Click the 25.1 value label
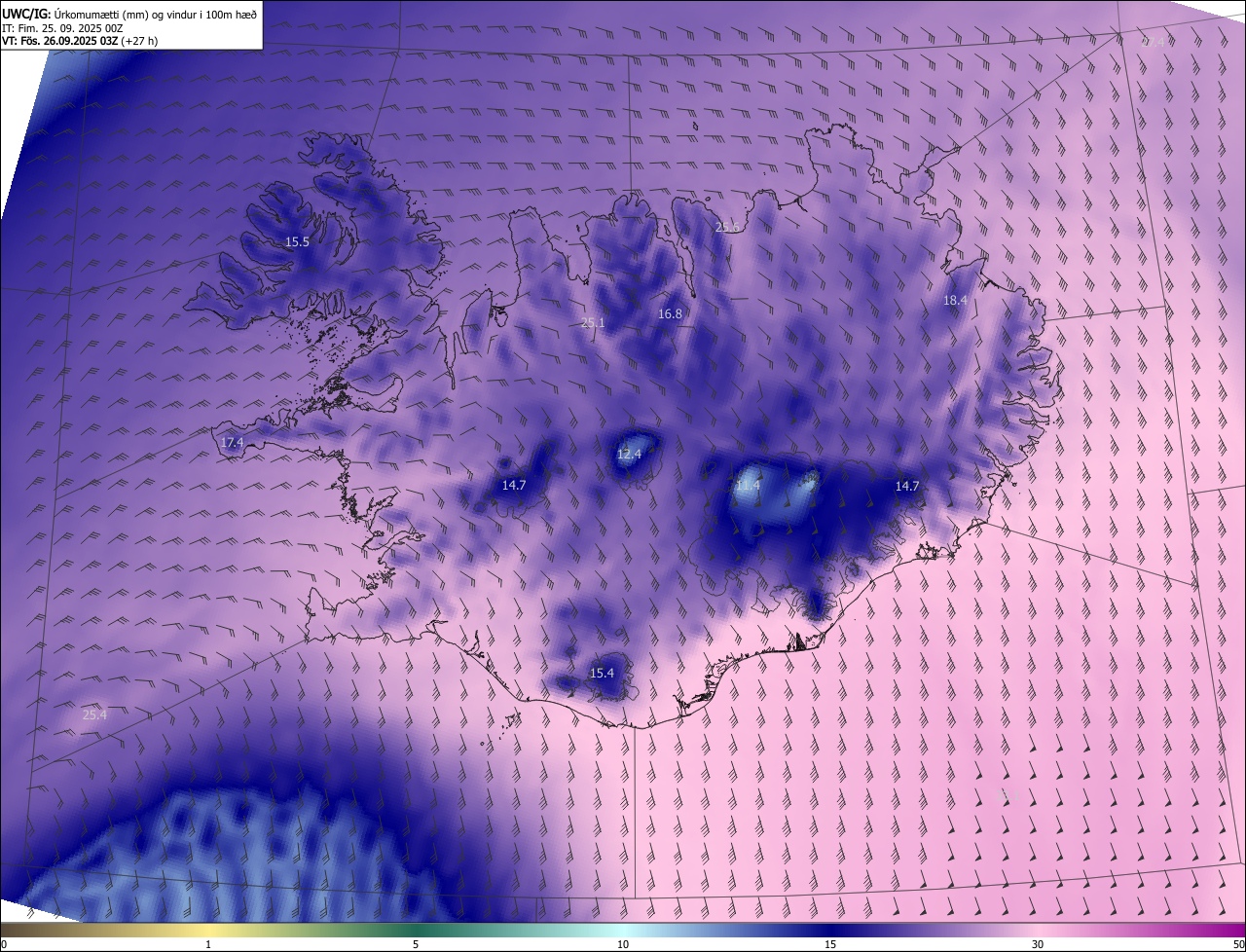Image resolution: width=1246 pixels, height=952 pixels. pyautogui.click(x=593, y=322)
